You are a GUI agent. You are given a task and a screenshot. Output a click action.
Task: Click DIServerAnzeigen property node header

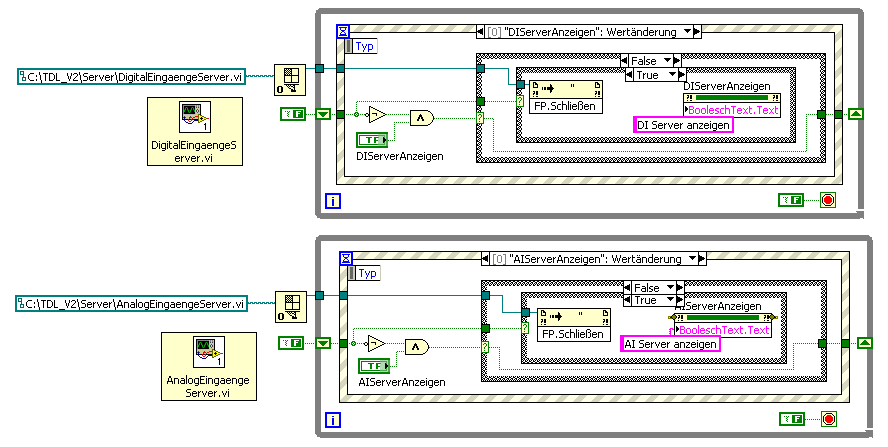pyautogui.click(x=732, y=98)
